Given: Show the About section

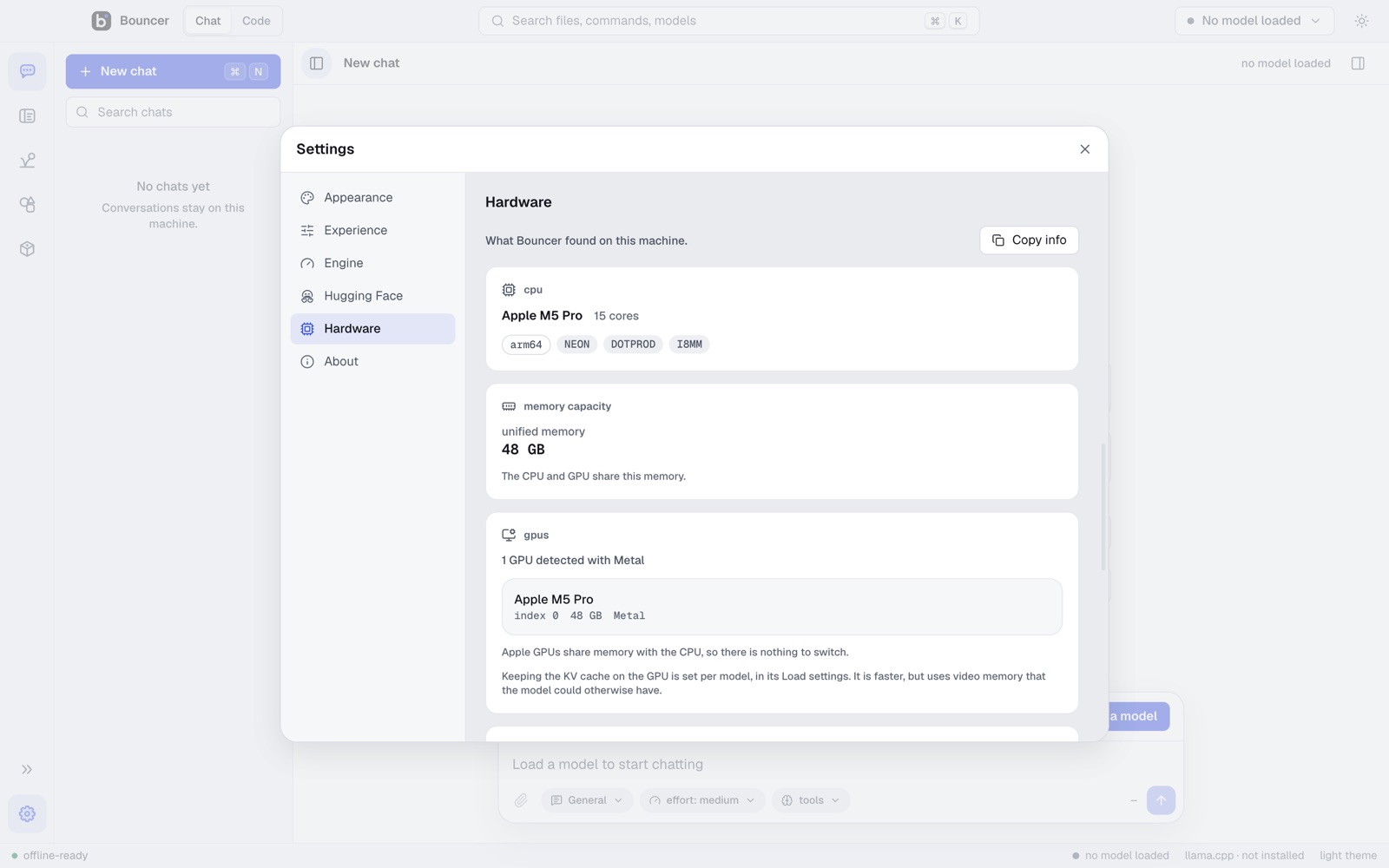Looking at the screenshot, I should coord(372,362).
